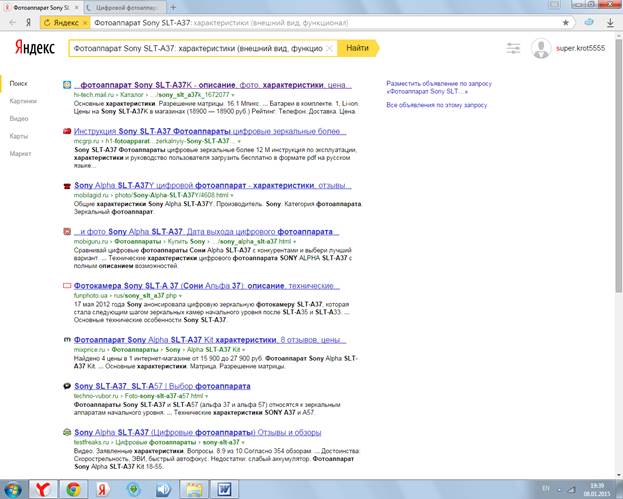Open Google Chrome from the taskbar
This screenshot has height=499, width=623.
coord(73,489)
